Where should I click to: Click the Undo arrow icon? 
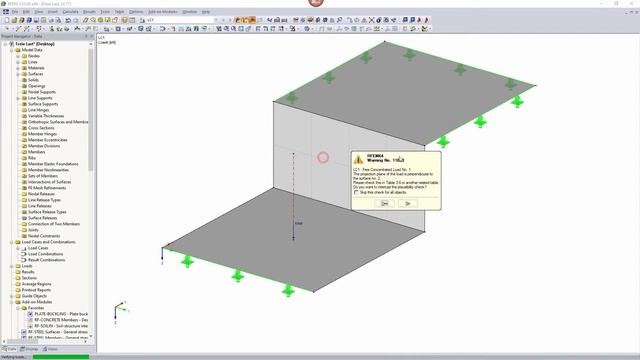(x=68, y=20)
